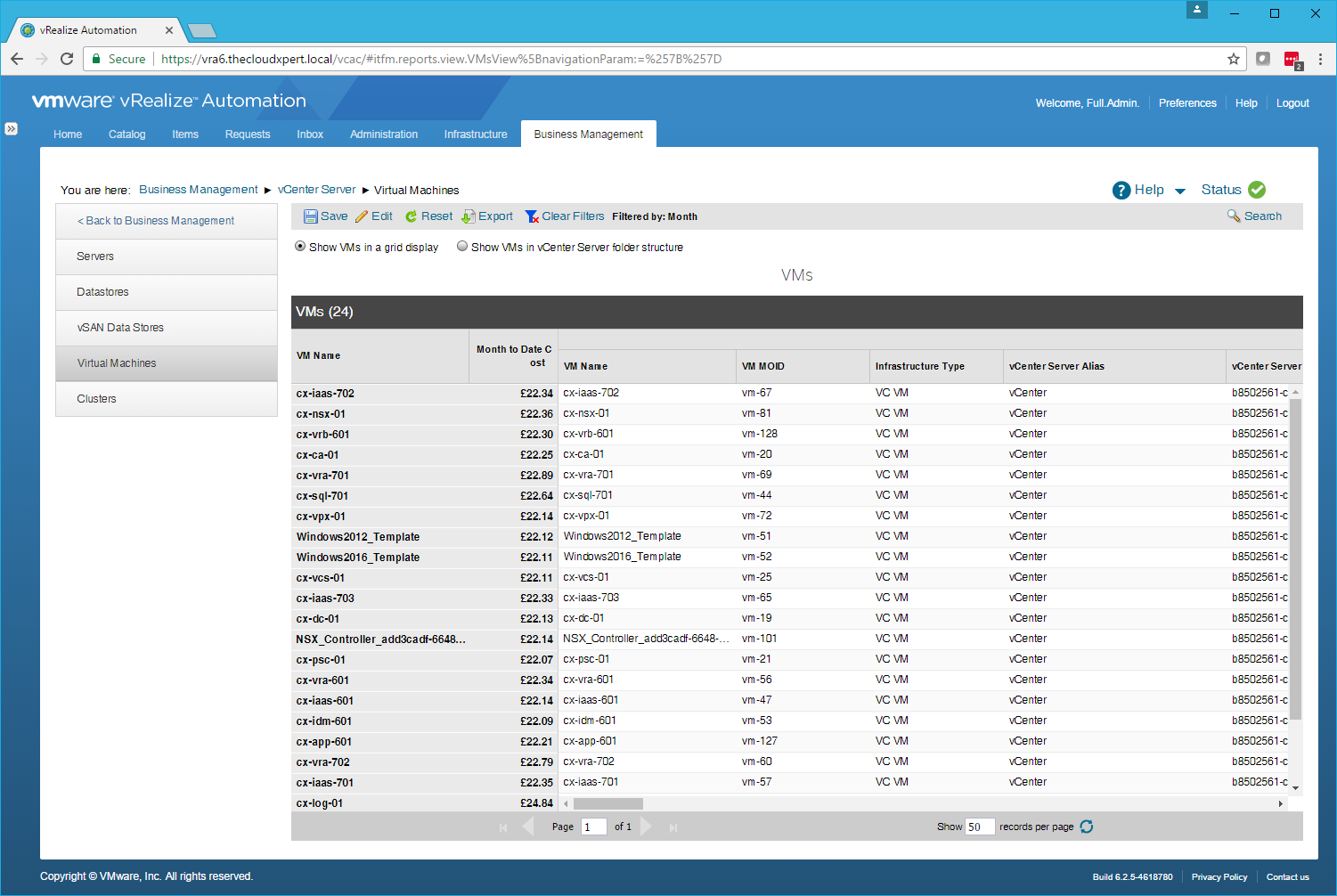The width and height of the screenshot is (1337, 896).
Task: Go Back to Business Management
Action: tap(156, 221)
